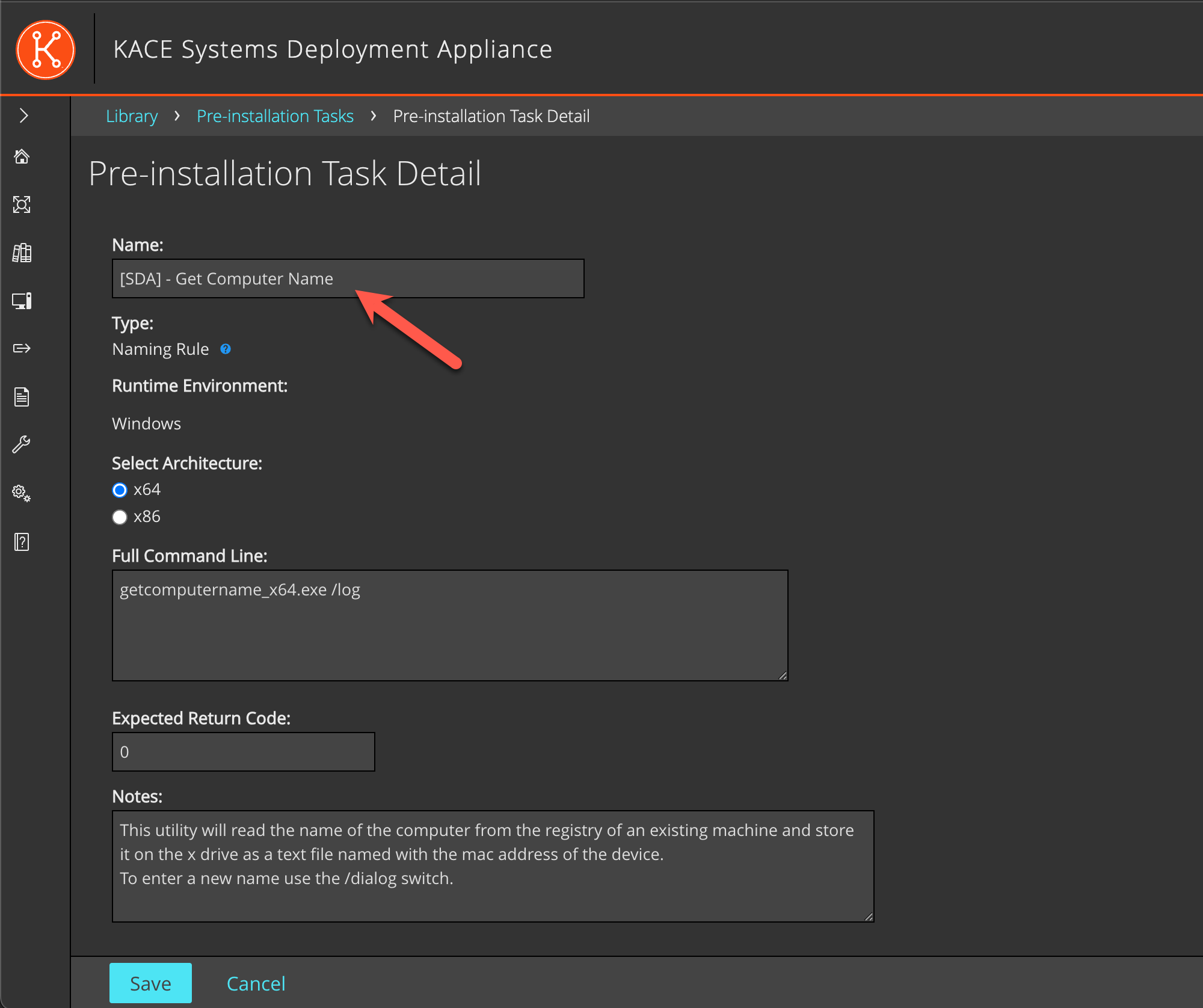The height and width of the screenshot is (1008, 1203).
Task: Go to Library breadcrumb link
Action: tap(132, 116)
